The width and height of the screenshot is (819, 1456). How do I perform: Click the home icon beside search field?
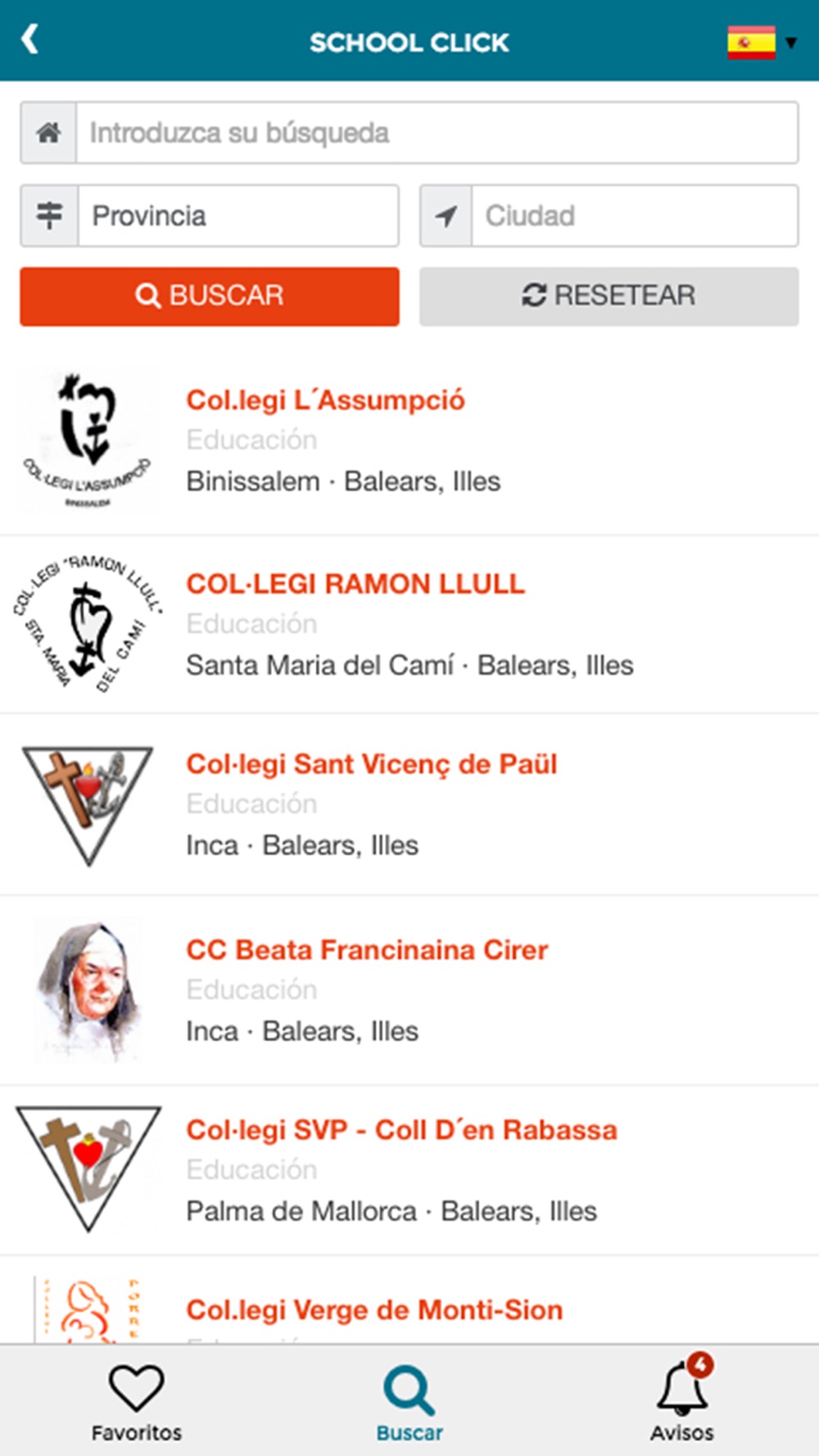[x=48, y=133]
